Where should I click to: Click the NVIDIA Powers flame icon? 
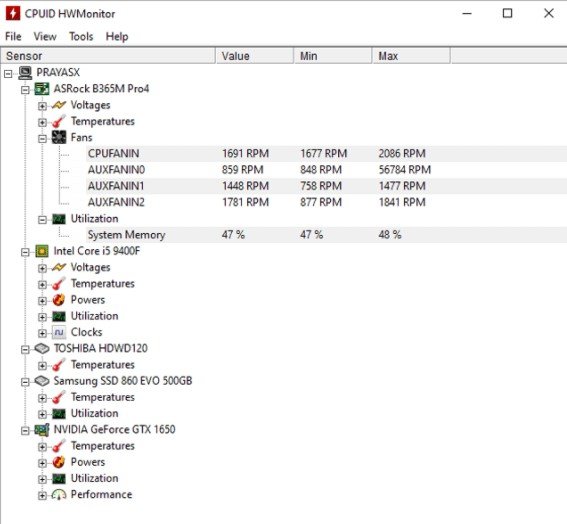pos(59,462)
